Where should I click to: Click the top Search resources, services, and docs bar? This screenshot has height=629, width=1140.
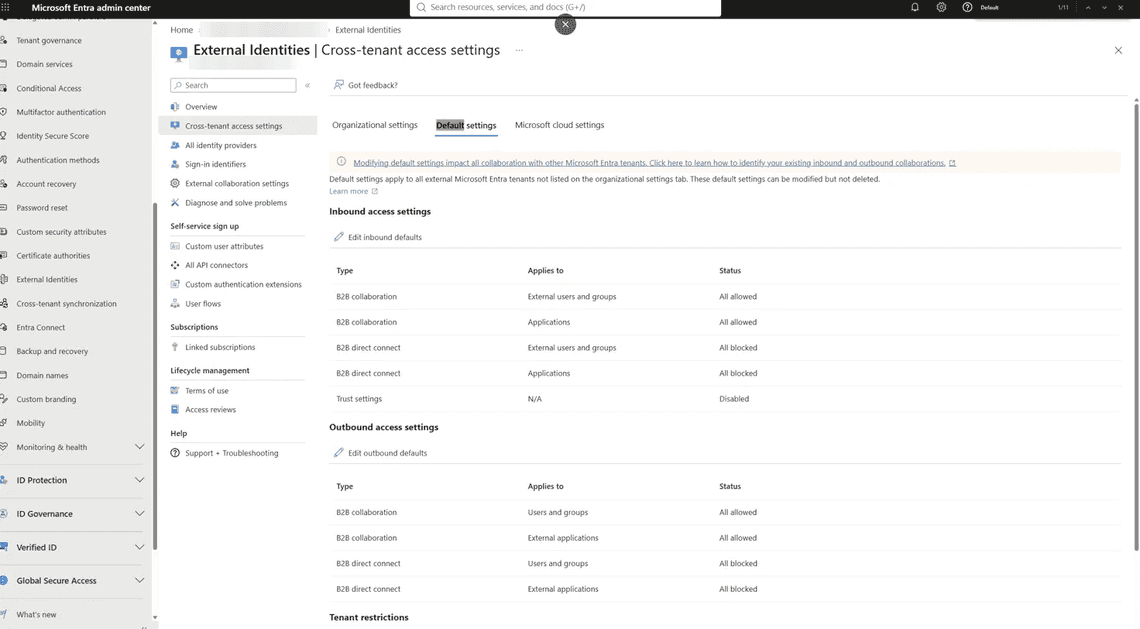(566, 7)
